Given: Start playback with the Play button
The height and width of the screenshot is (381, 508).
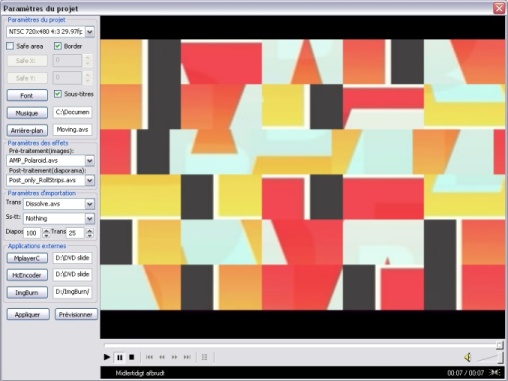Looking at the screenshot, I should click(107, 357).
